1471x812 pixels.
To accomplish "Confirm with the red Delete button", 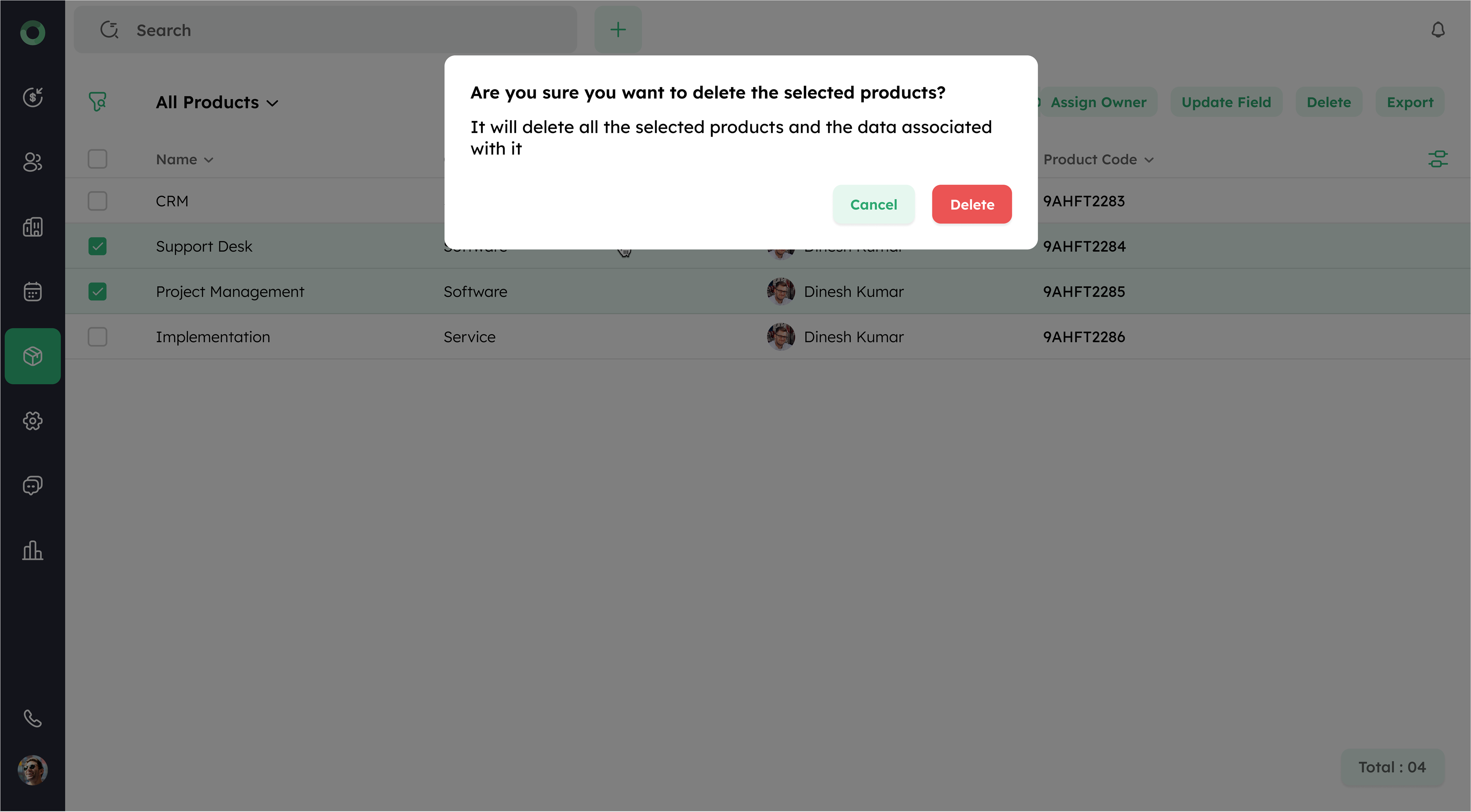I will point(971,205).
